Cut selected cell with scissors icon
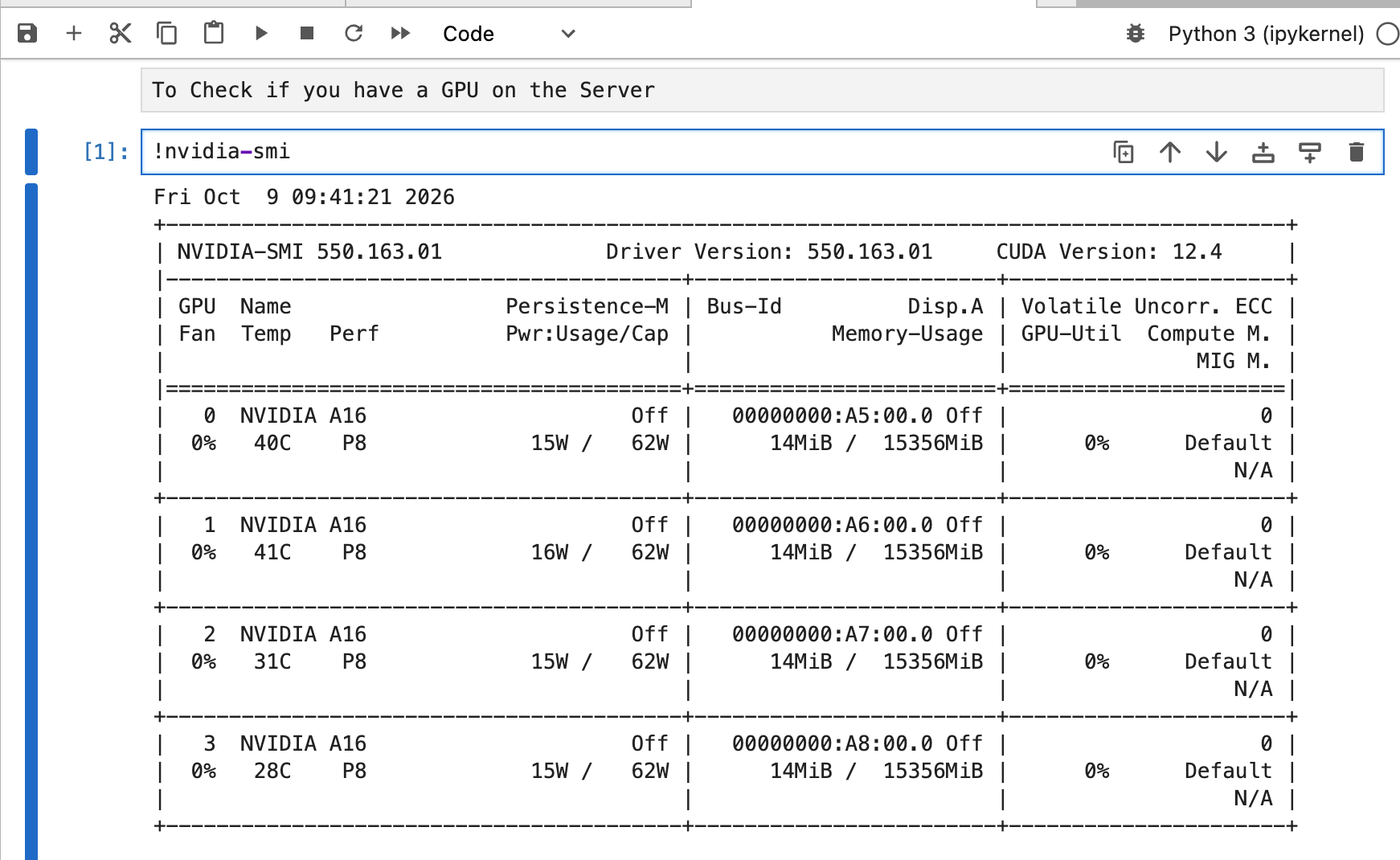 pyautogui.click(x=121, y=33)
